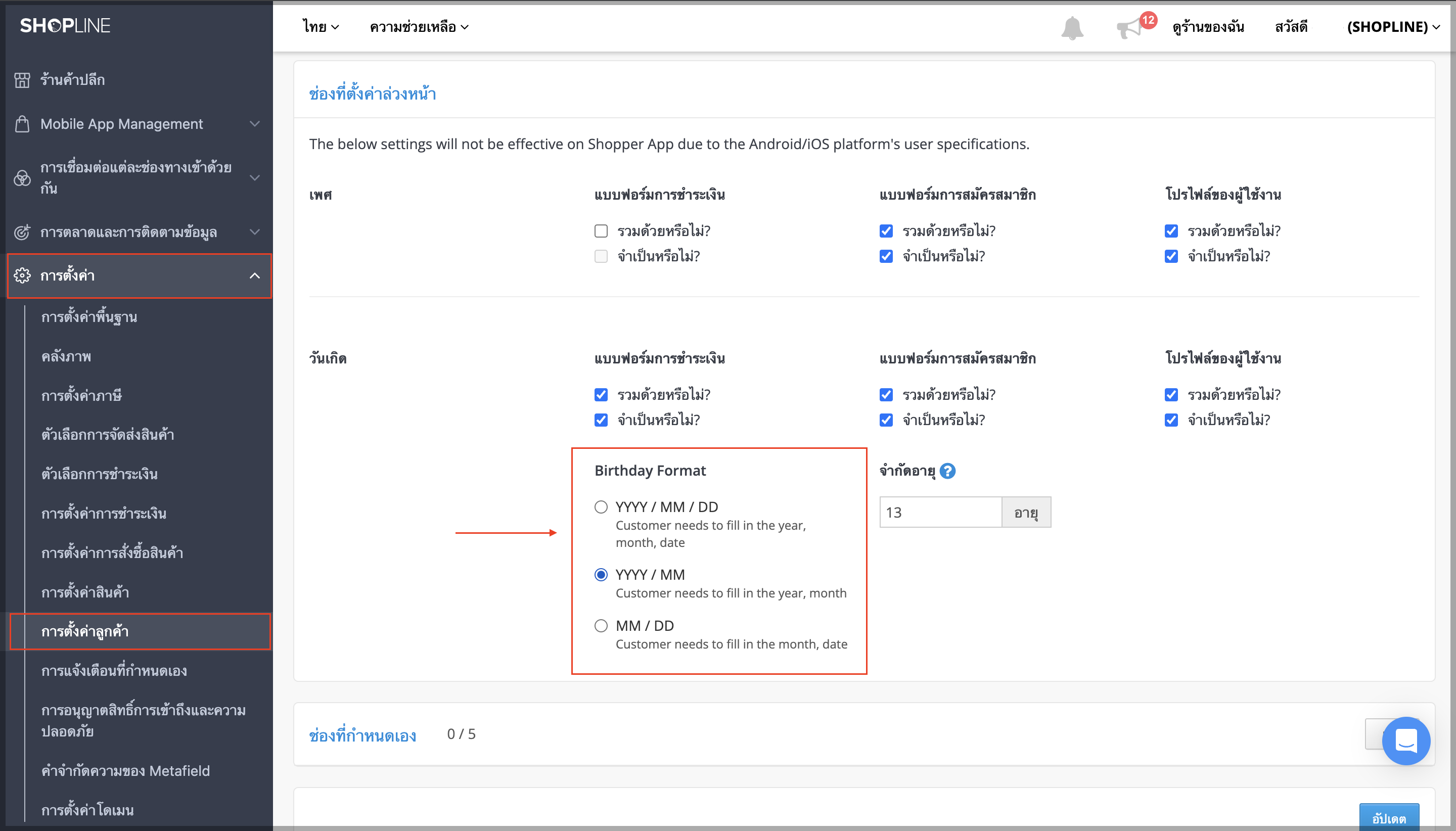This screenshot has height=831, width=1456.
Task: Expand การเชื่อมต่อแต่ละช่องทาง chevron
Action: tap(255, 178)
